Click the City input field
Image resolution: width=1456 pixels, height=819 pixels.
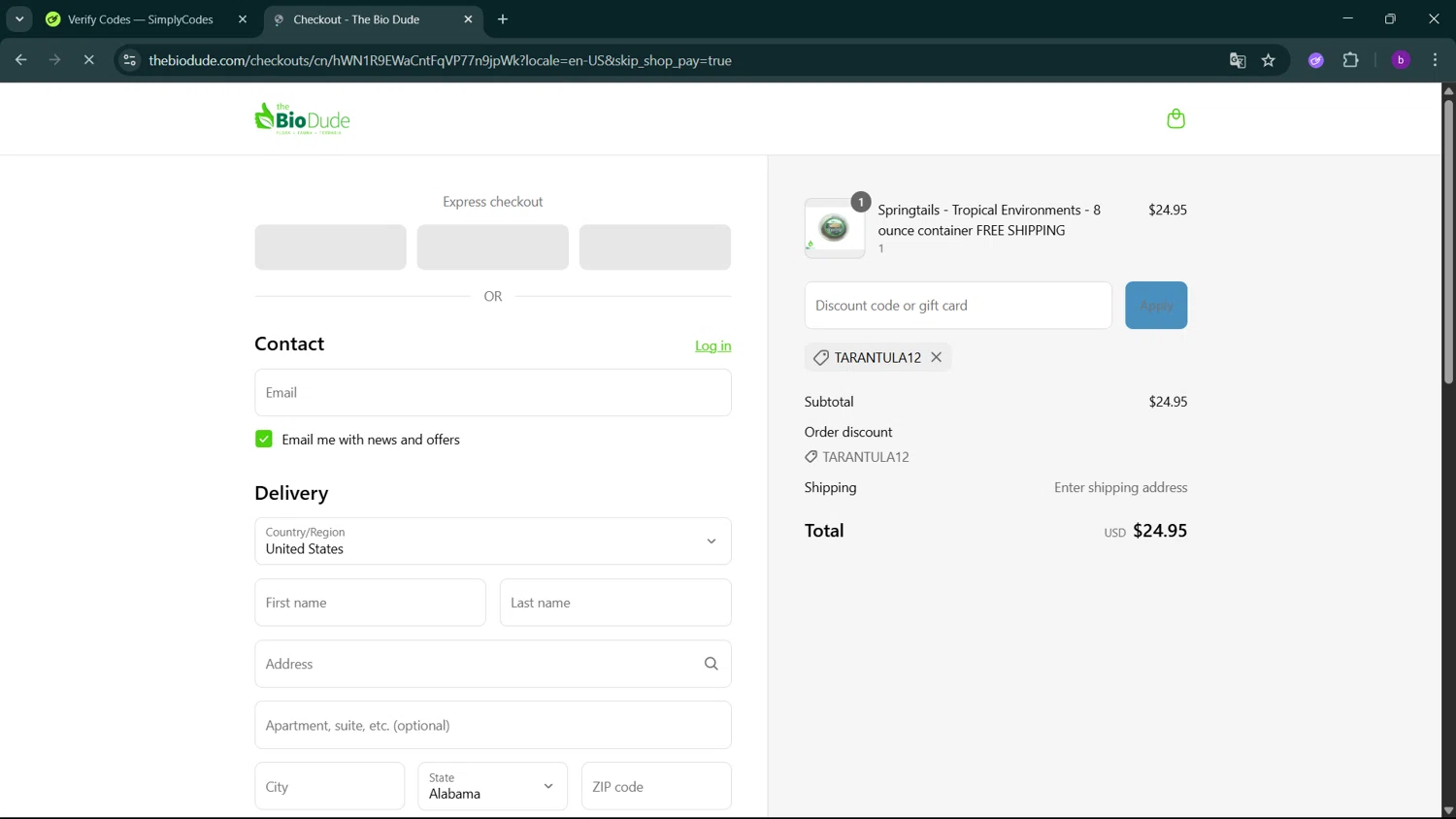pyautogui.click(x=330, y=786)
